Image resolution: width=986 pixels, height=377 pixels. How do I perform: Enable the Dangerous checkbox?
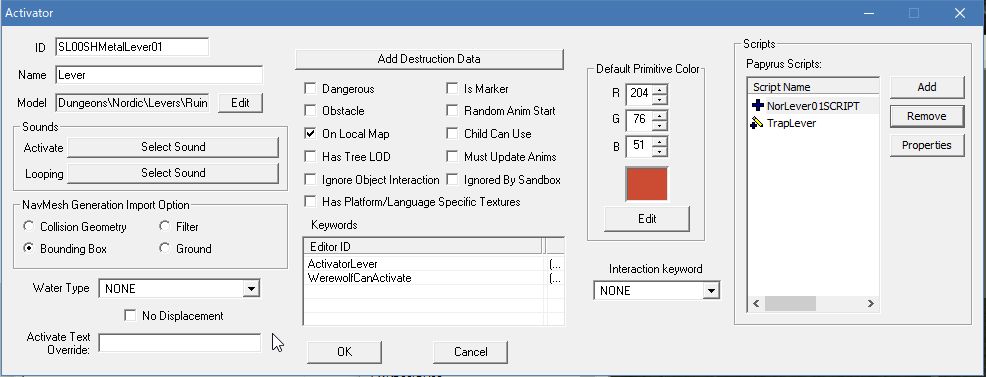point(310,89)
